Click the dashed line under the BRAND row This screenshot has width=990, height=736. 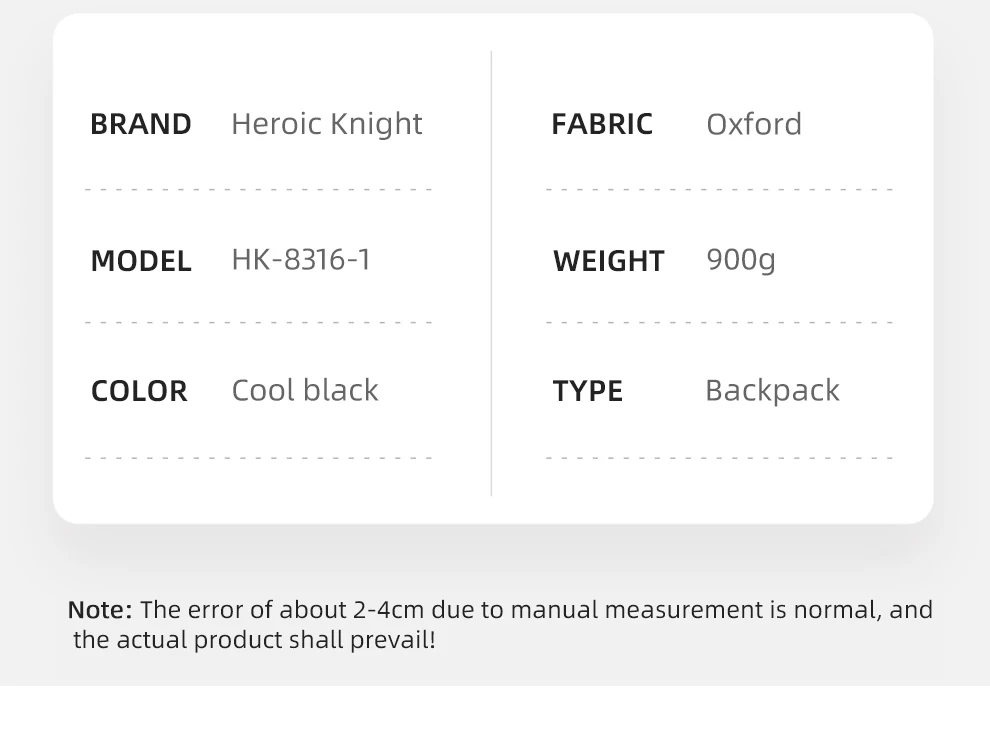click(x=259, y=189)
